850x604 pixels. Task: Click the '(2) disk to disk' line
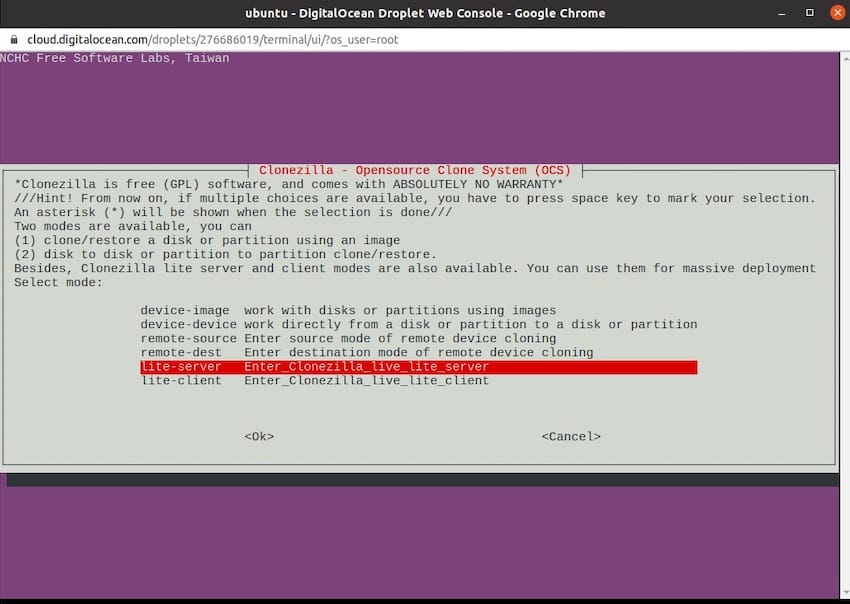click(x=226, y=254)
